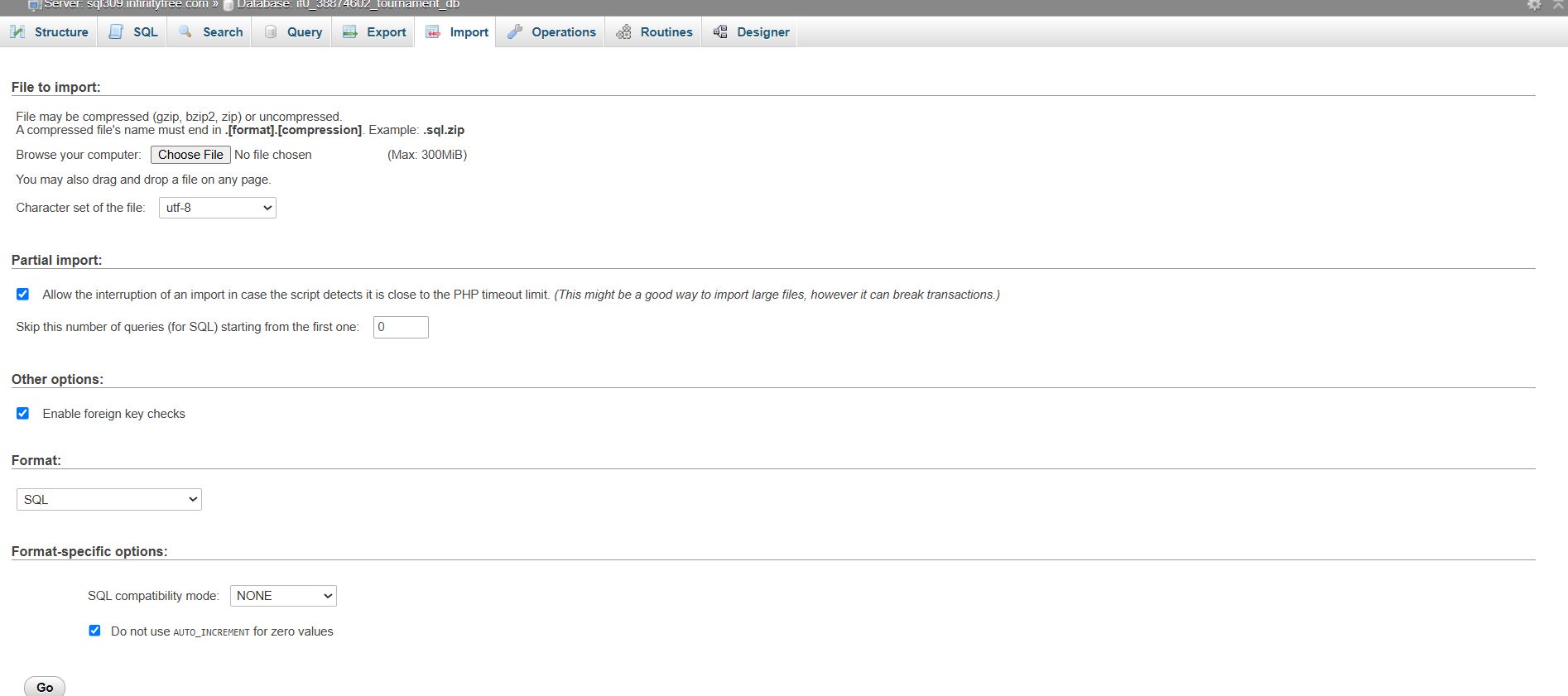Click the Operations wrench icon
The height and width of the screenshot is (696, 1568).
click(515, 31)
